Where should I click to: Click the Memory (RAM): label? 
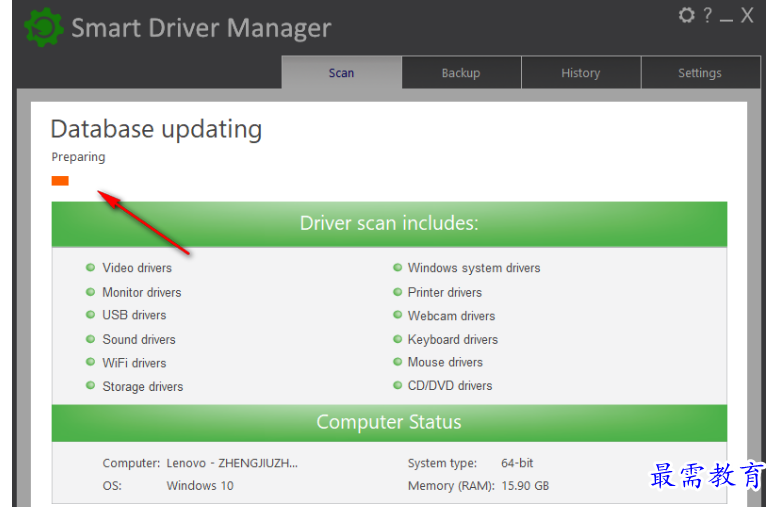click(451, 486)
